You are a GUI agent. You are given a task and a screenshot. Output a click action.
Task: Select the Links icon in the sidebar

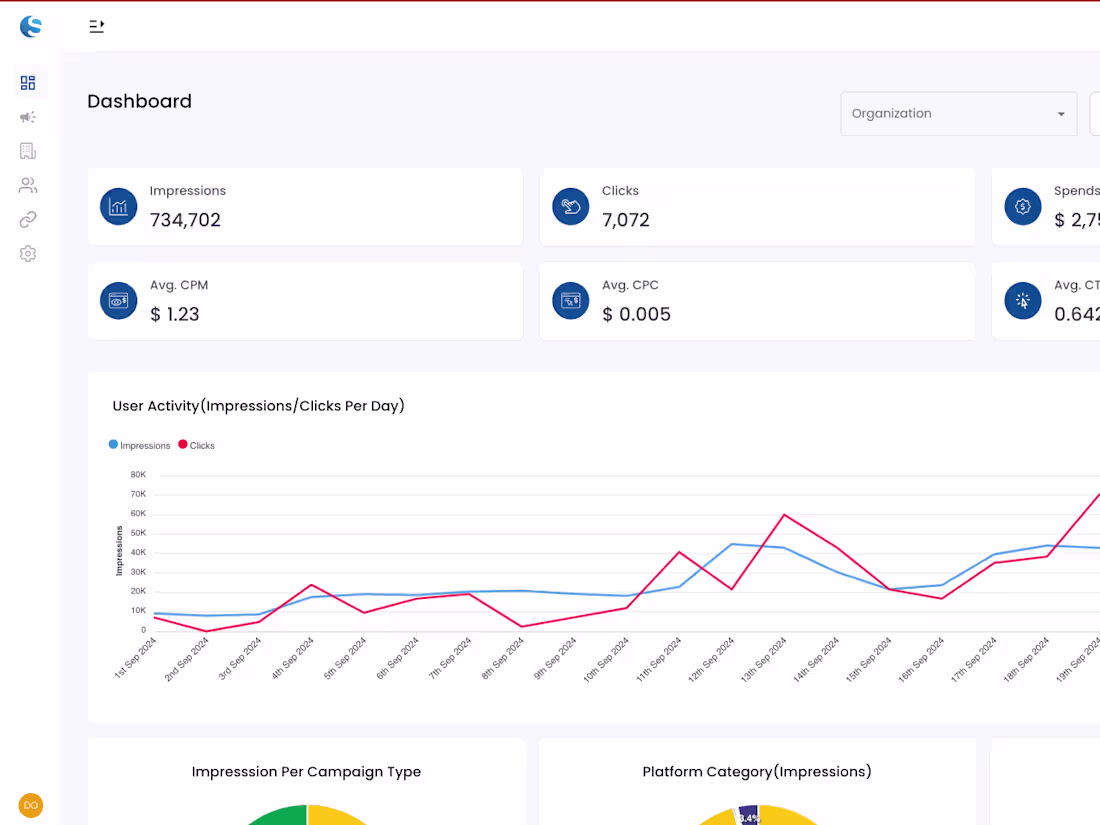28,219
